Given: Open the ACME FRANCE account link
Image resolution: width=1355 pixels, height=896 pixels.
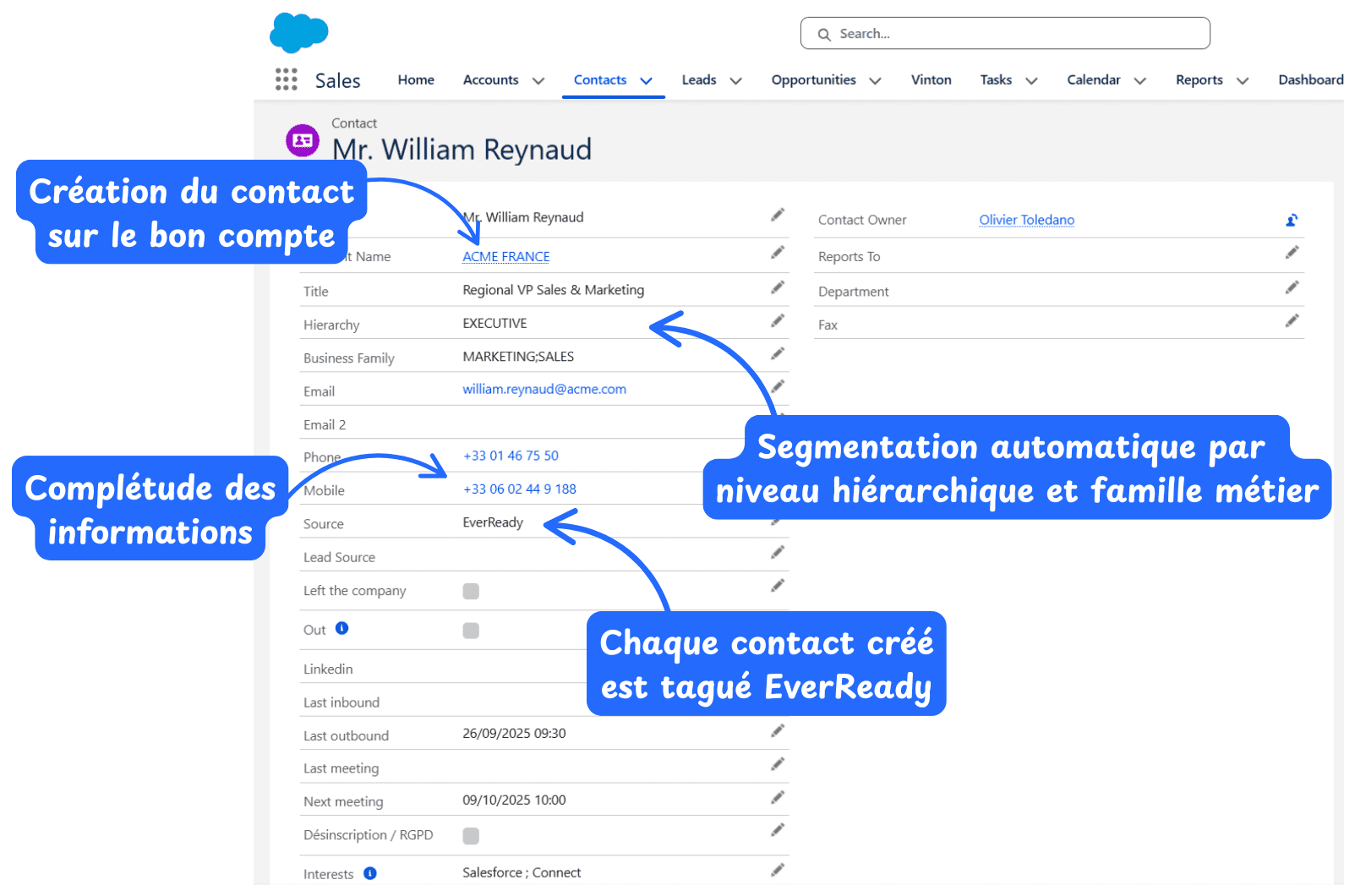Looking at the screenshot, I should tap(505, 257).
